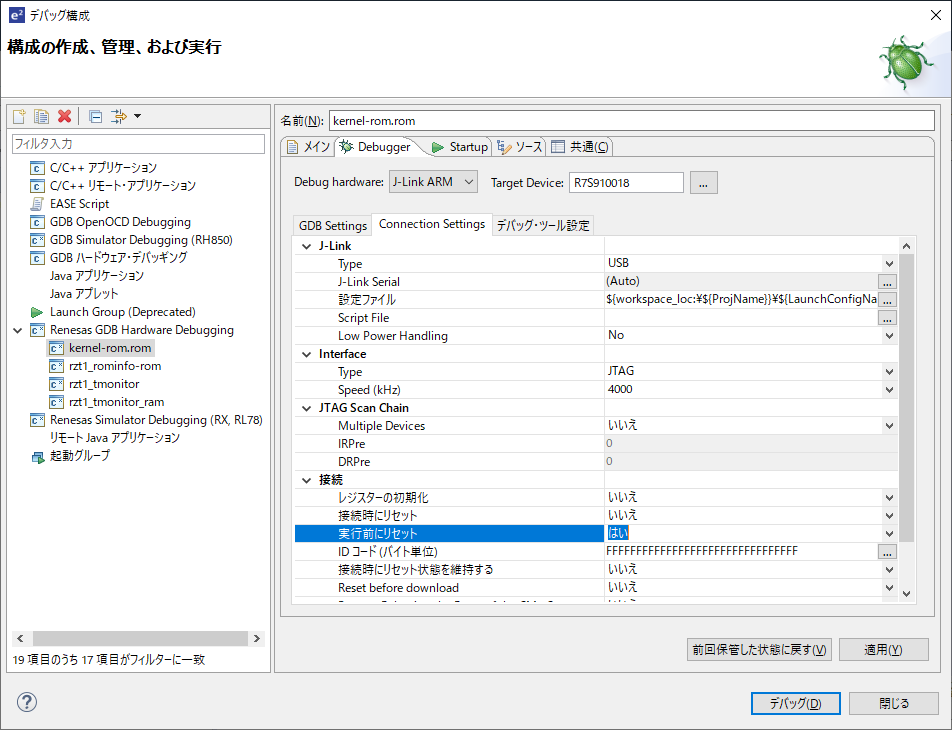Select 起動グループ item

pos(80,455)
